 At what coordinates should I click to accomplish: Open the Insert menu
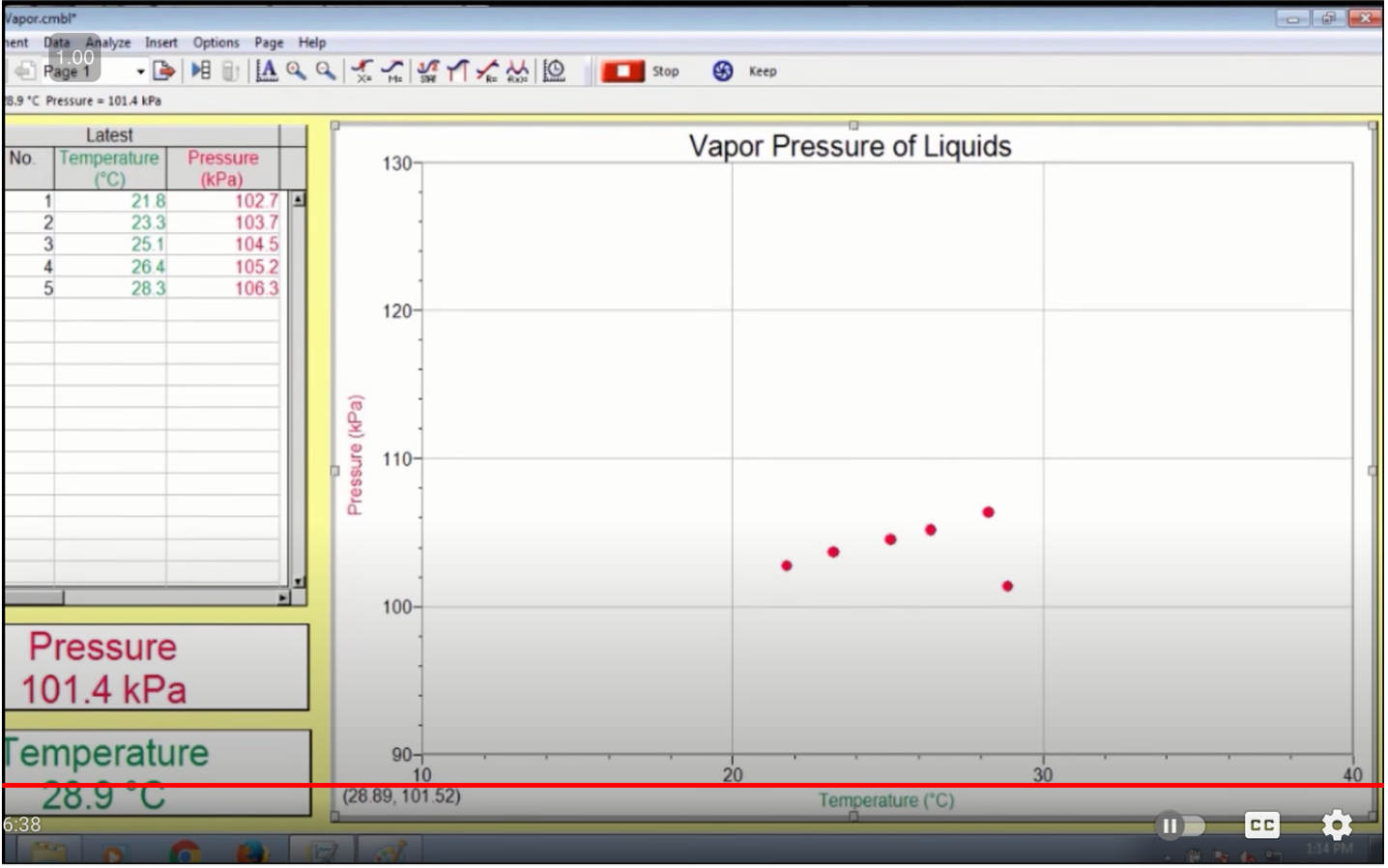pyautogui.click(x=161, y=43)
